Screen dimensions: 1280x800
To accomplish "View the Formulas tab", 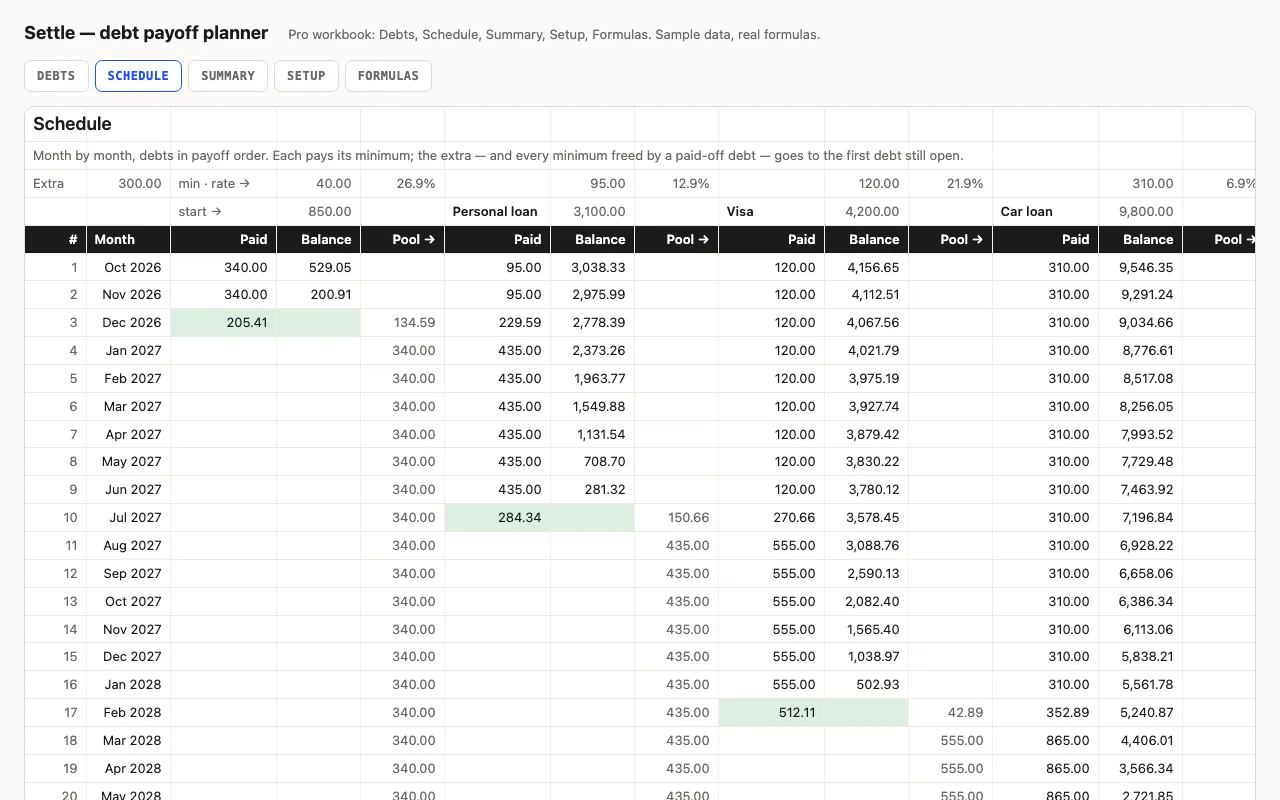I will pos(388,76).
